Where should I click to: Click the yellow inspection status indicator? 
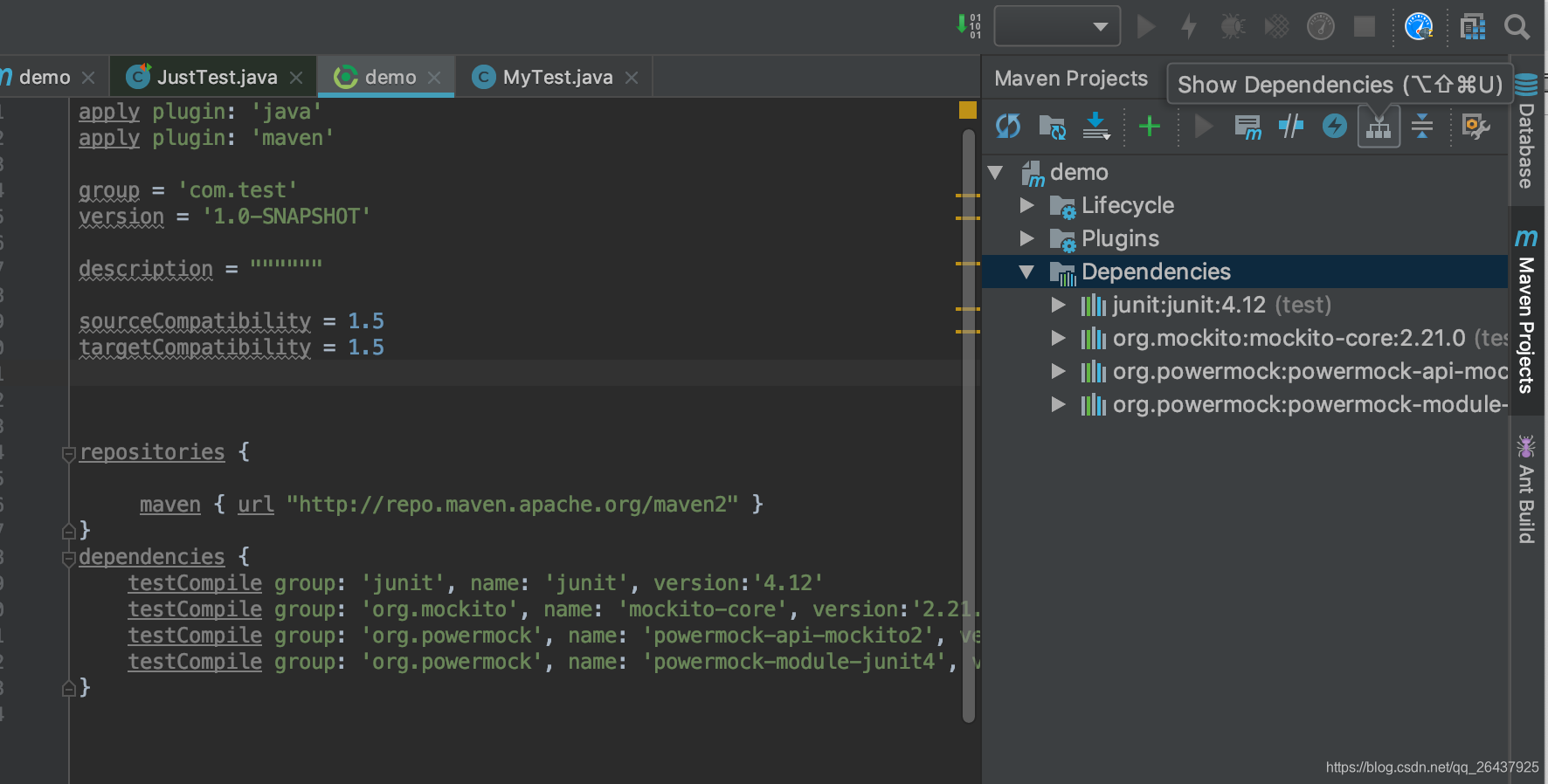click(x=968, y=110)
